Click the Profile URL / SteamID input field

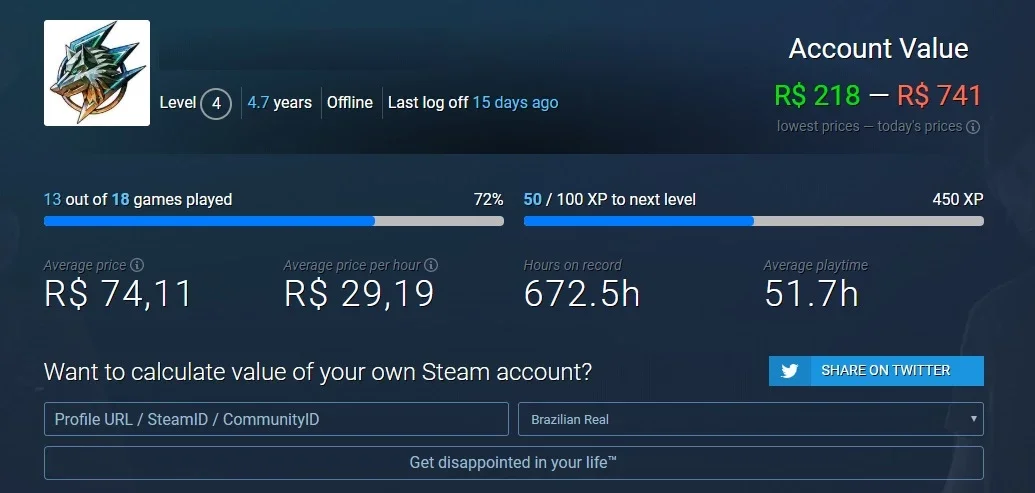pyautogui.click(x=276, y=419)
